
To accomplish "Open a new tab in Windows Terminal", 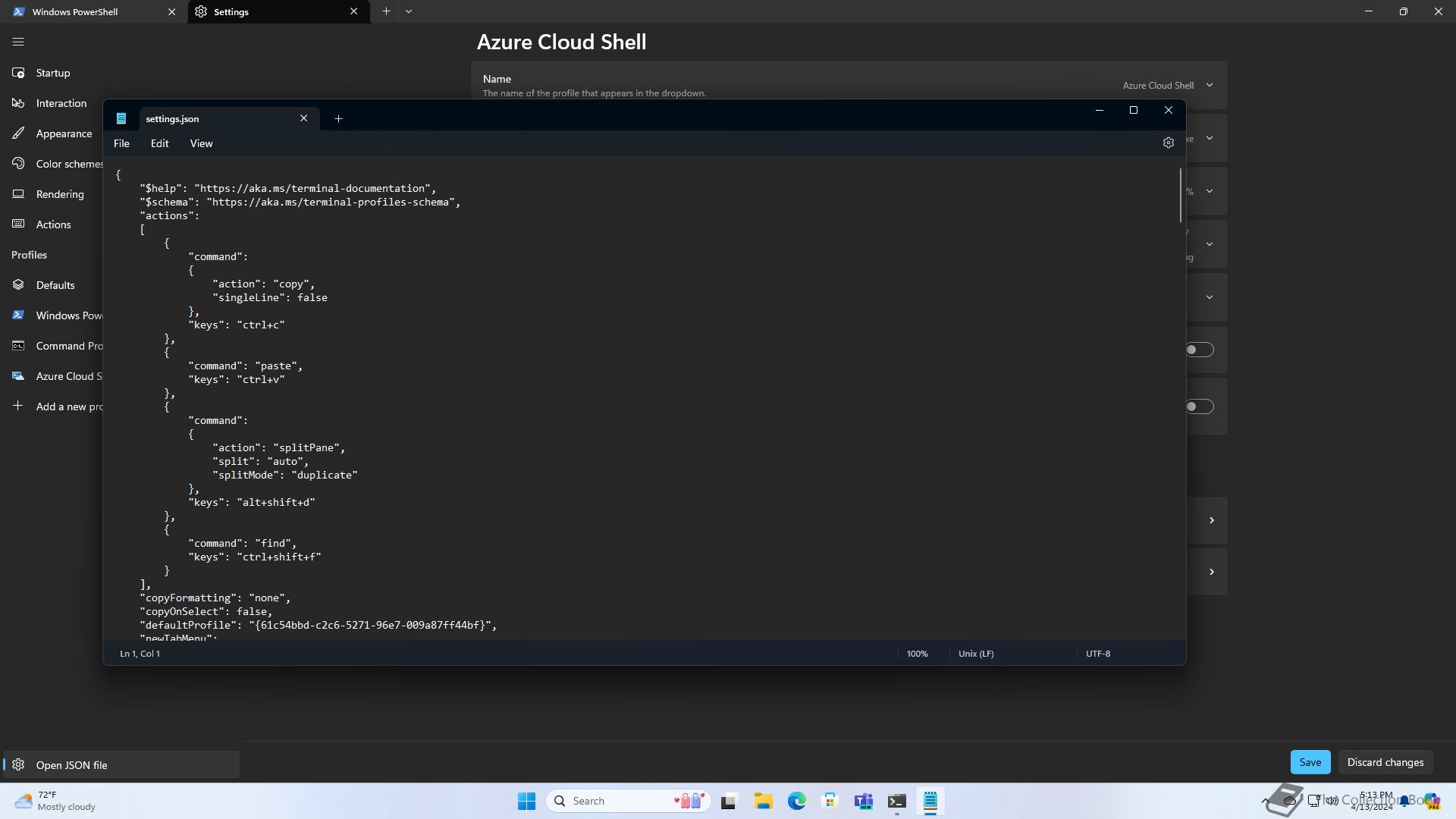I will click(386, 11).
